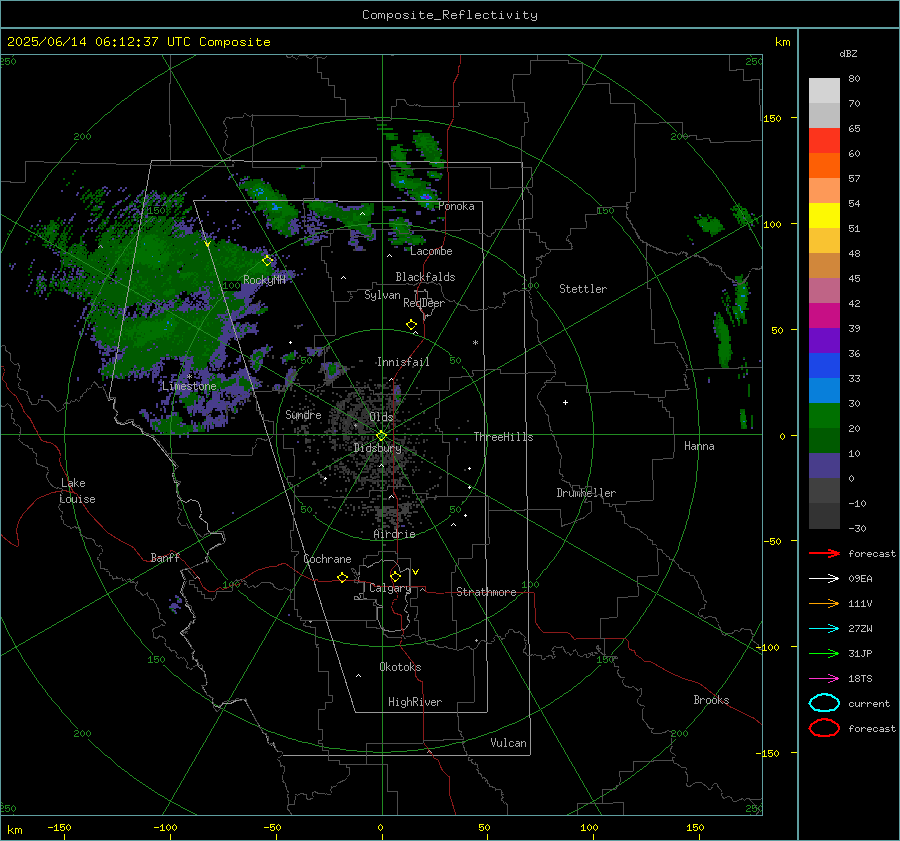The height and width of the screenshot is (841, 900).
Task: Click the Hanna town label
Action: coord(699,446)
